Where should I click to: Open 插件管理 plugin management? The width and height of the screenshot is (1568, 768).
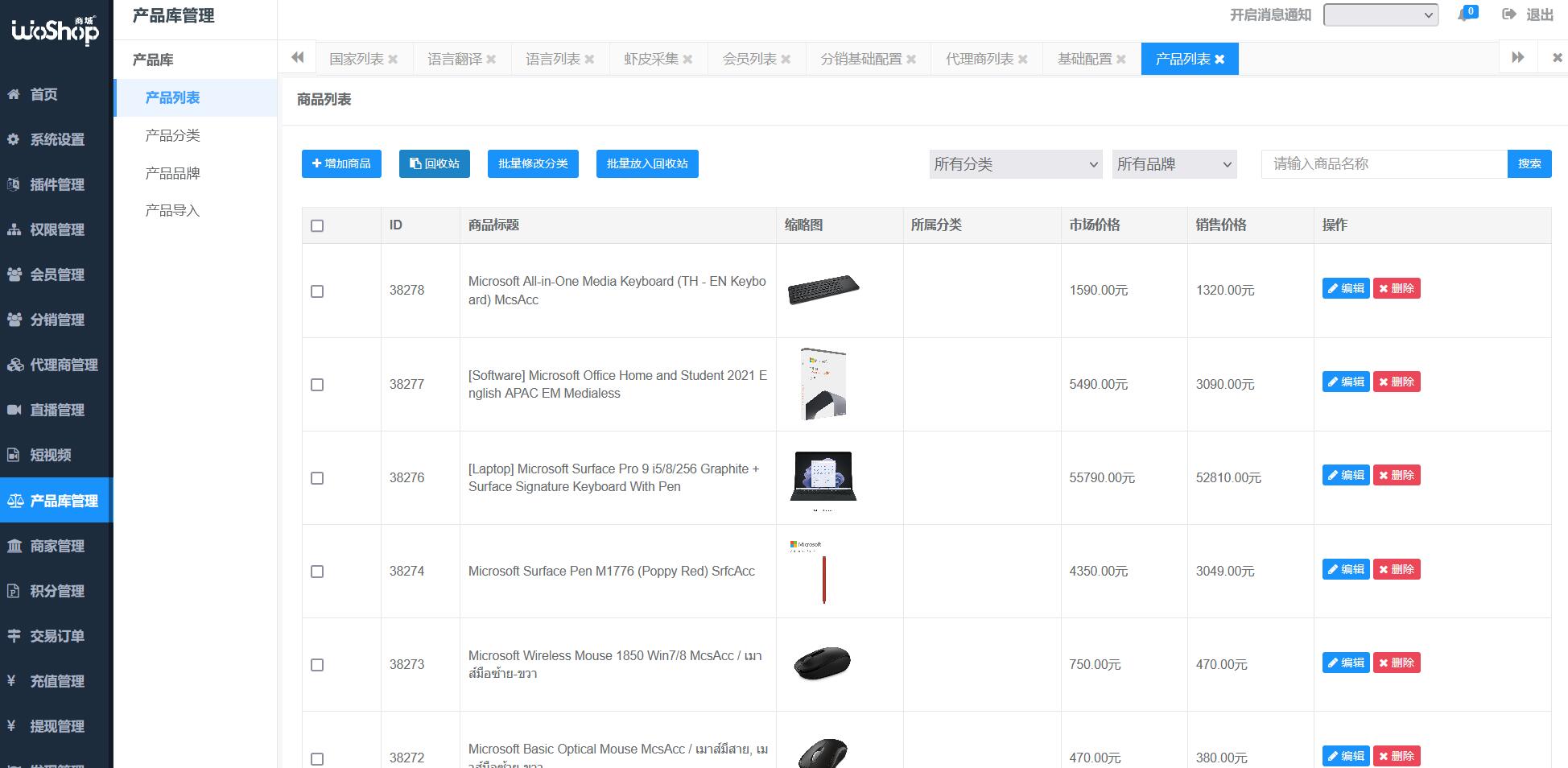[56, 184]
